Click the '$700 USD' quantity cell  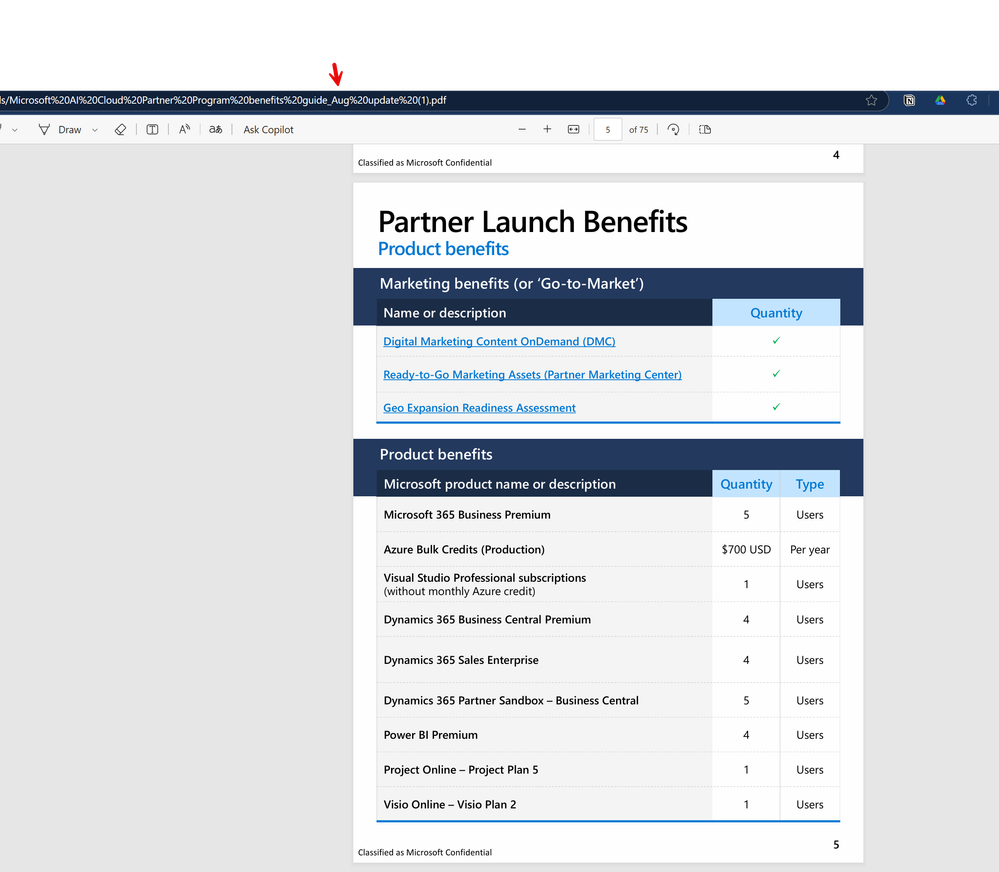pos(746,550)
